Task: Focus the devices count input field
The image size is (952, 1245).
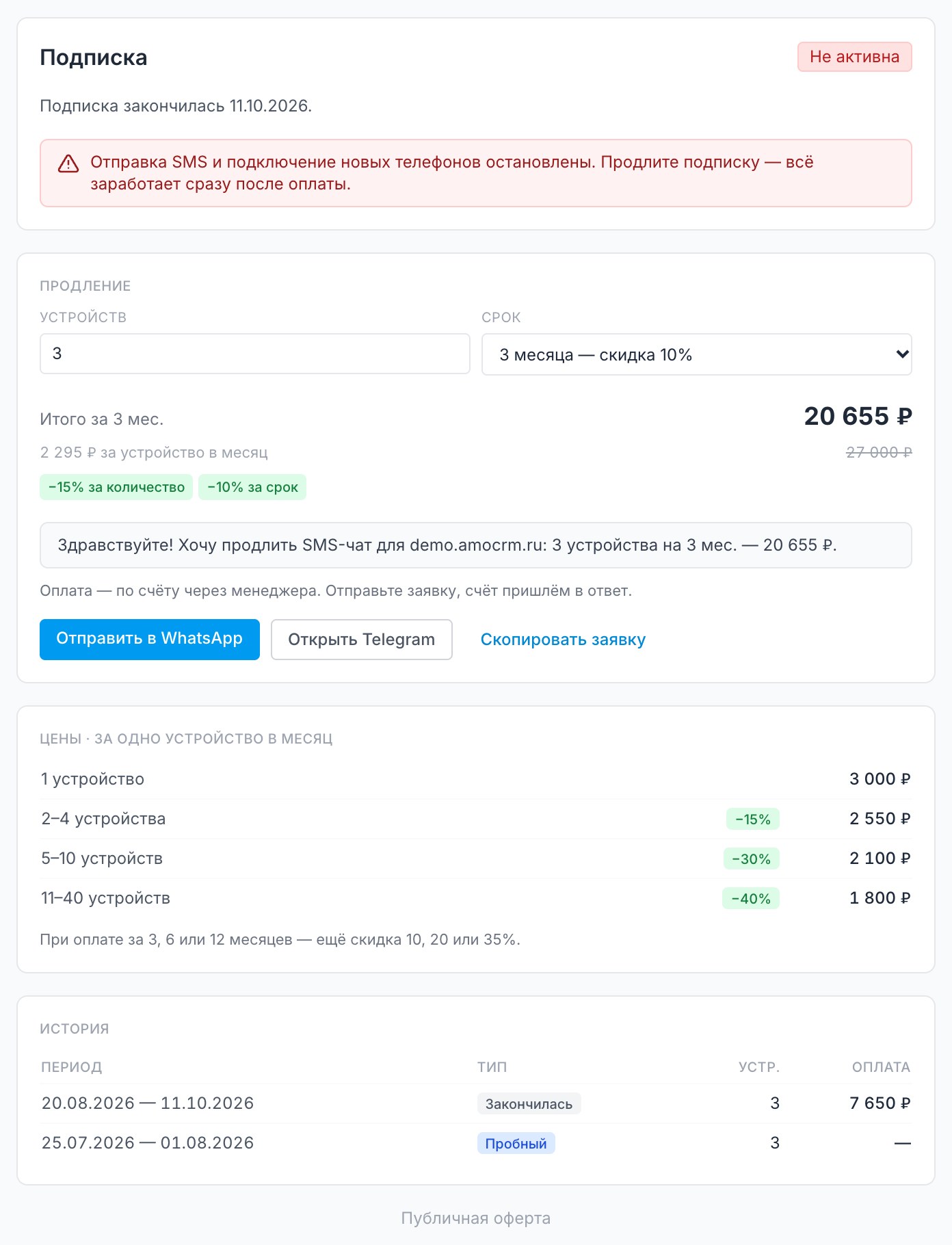Action: pyautogui.click(x=255, y=354)
